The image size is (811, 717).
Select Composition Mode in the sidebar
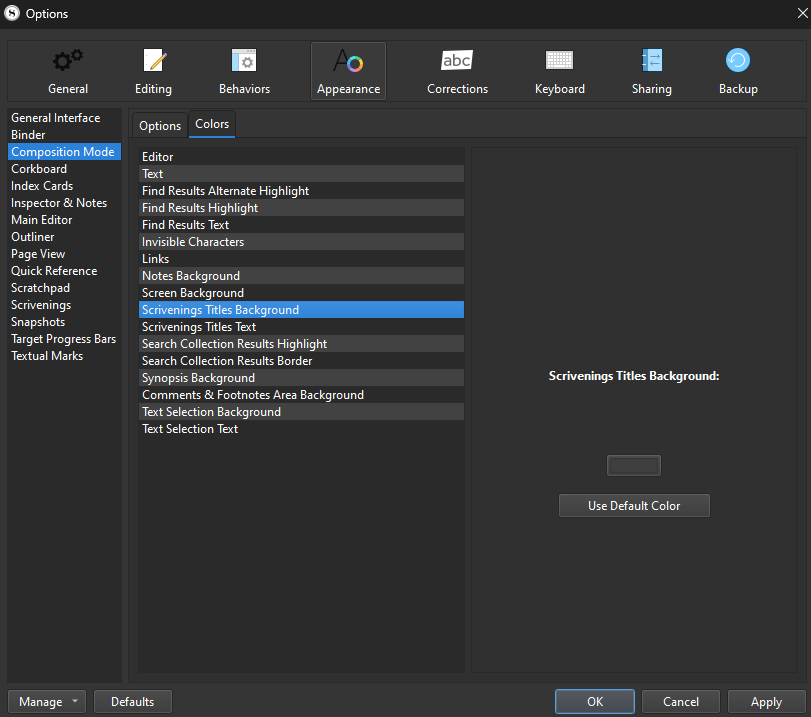(63, 152)
